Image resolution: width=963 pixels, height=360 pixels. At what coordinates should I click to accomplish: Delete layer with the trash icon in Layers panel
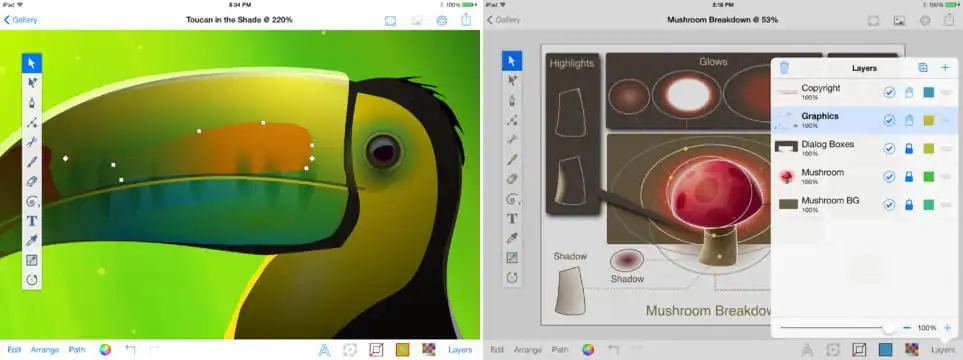784,68
